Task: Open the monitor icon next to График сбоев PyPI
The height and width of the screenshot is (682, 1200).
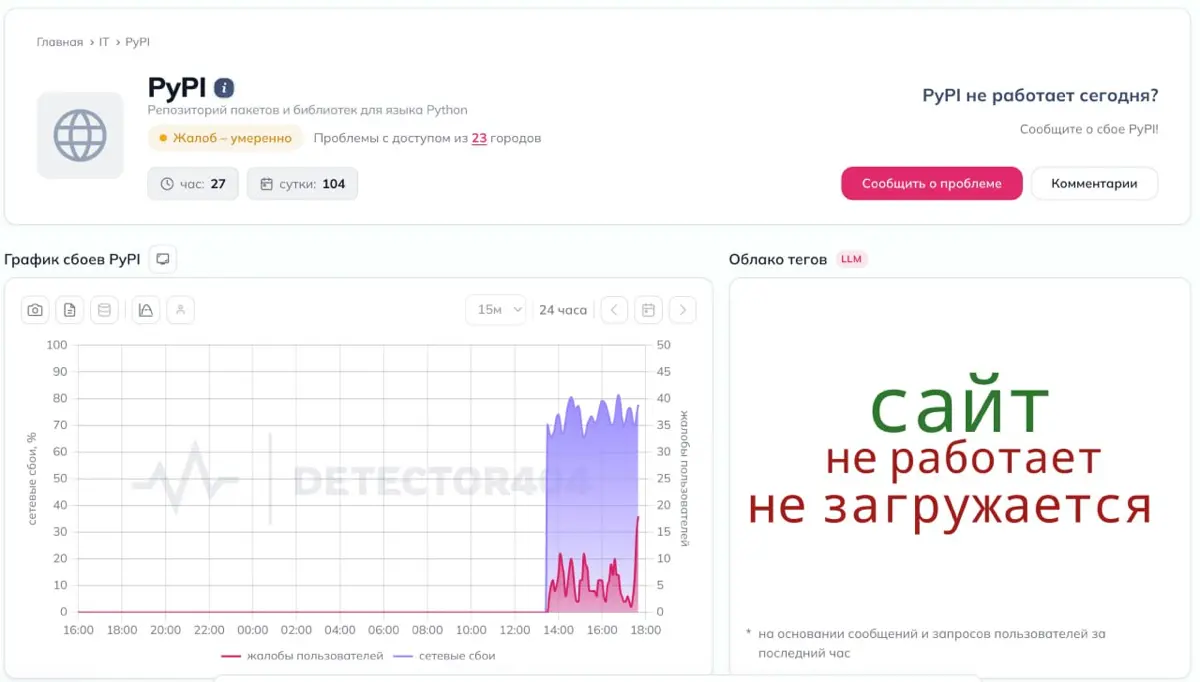Action: [163, 259]
